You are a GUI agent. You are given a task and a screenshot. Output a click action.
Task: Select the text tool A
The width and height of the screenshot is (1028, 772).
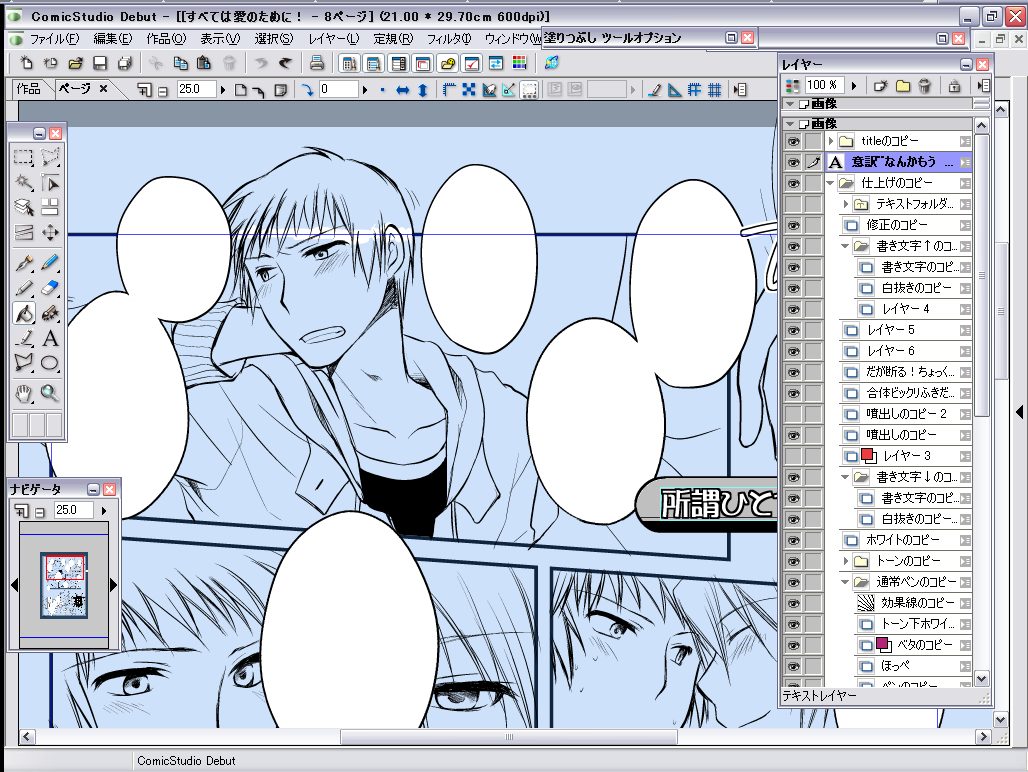pyautogui.click(x=50, y=339)
